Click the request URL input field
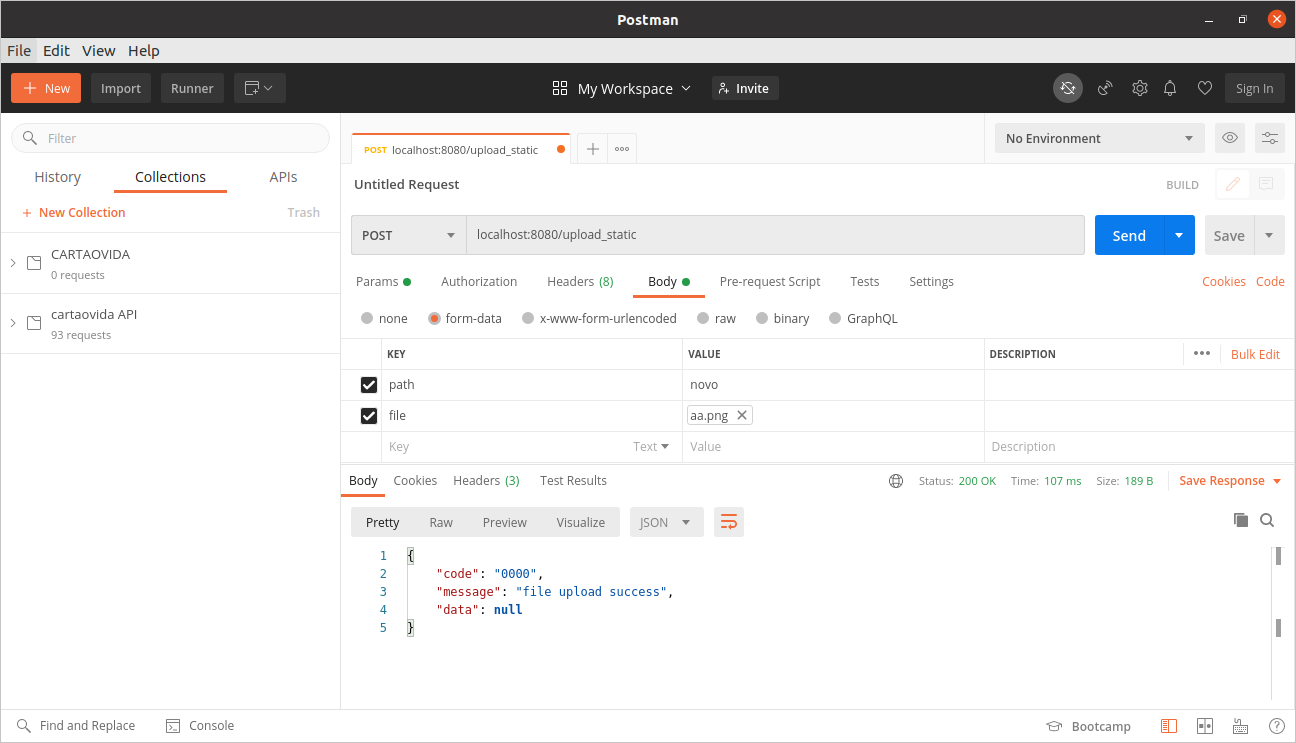Screen dimensions: 1296x743 coord(776,235)
